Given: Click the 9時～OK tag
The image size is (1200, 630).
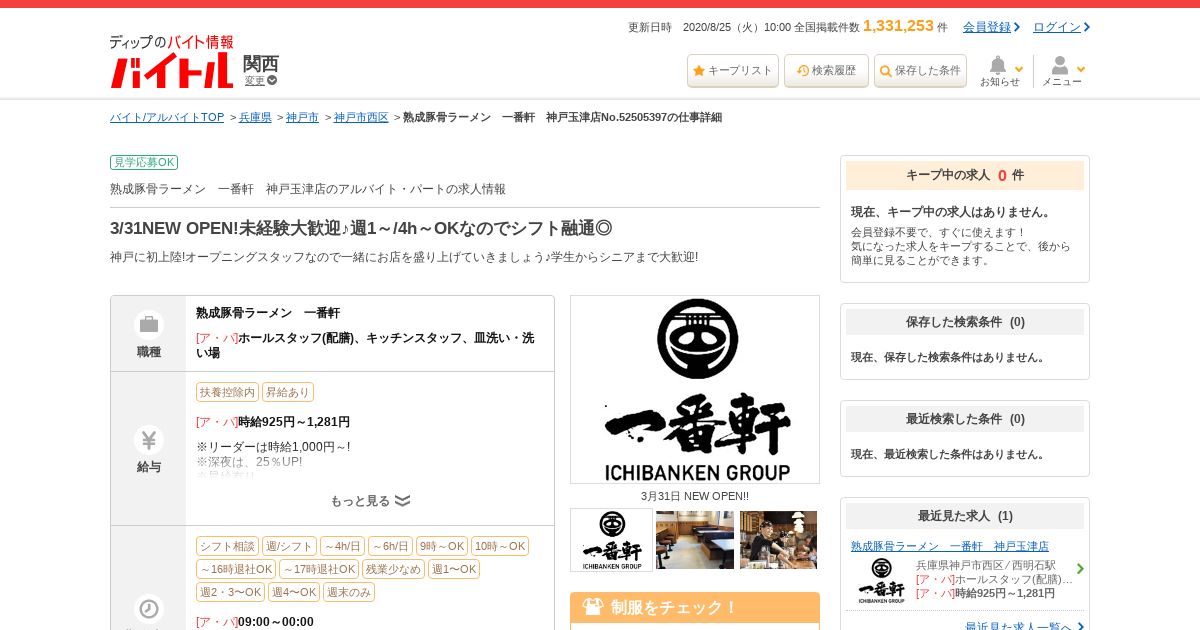Looking at the screenshot, I should click(442, 546).
